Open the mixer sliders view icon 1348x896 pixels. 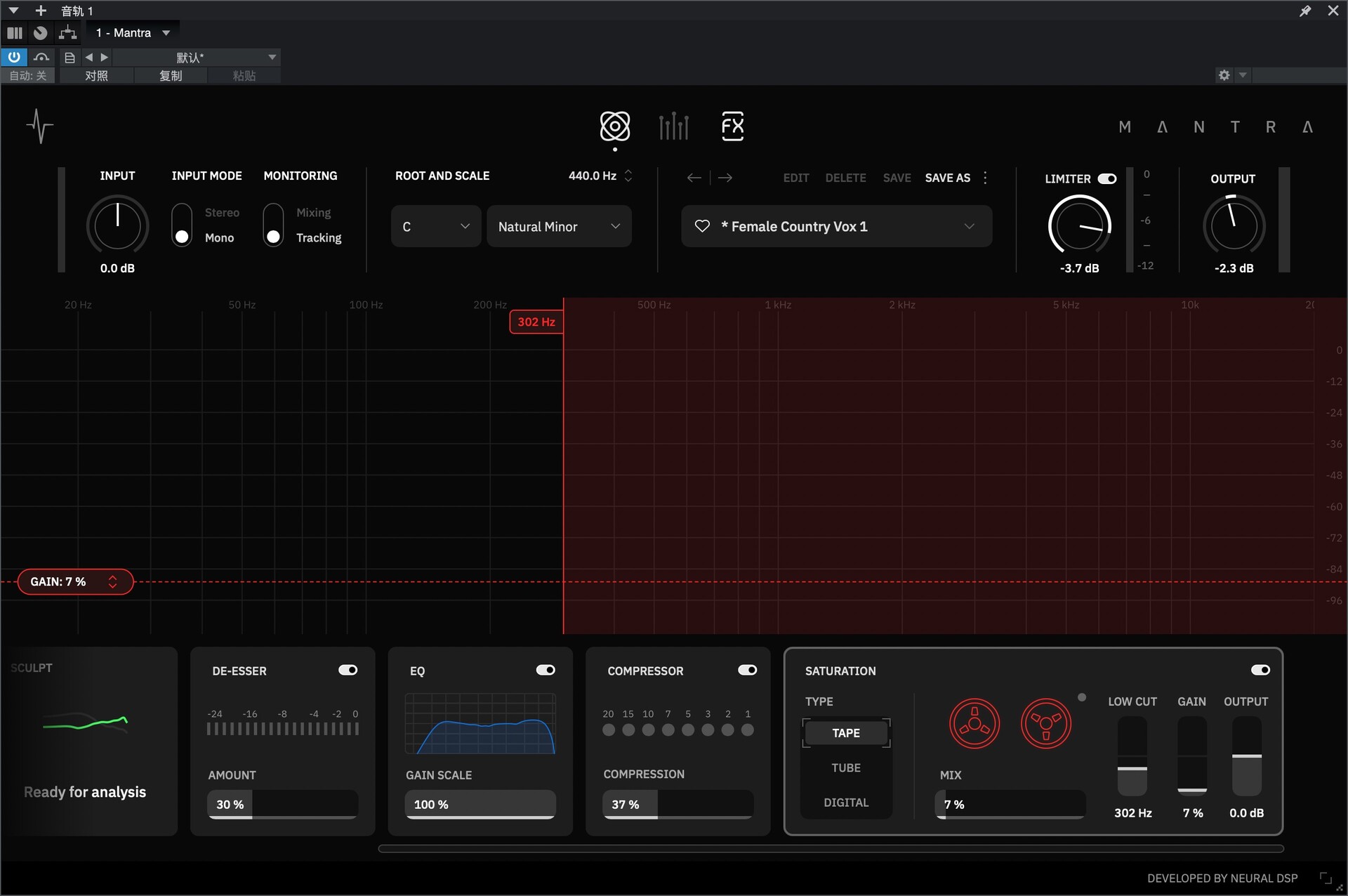(673, 126)
